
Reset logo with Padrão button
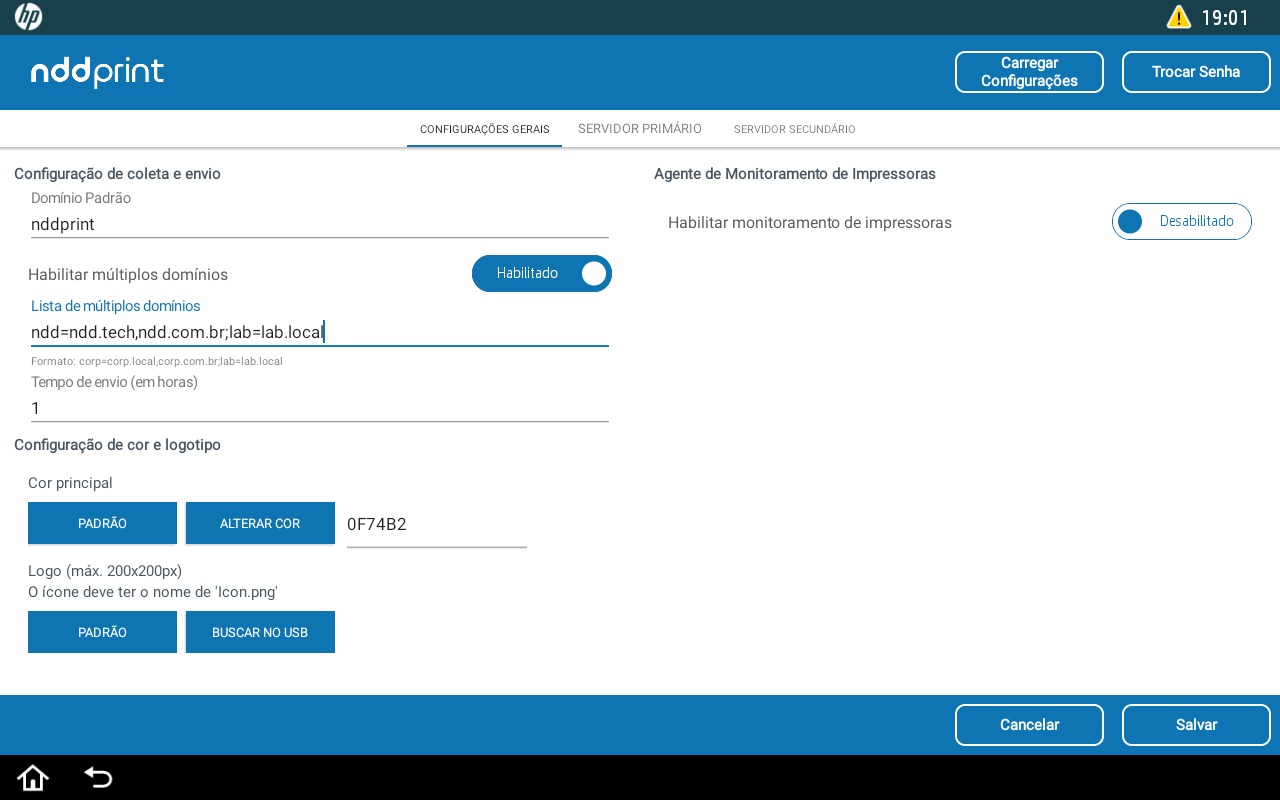tap(102, 632)
